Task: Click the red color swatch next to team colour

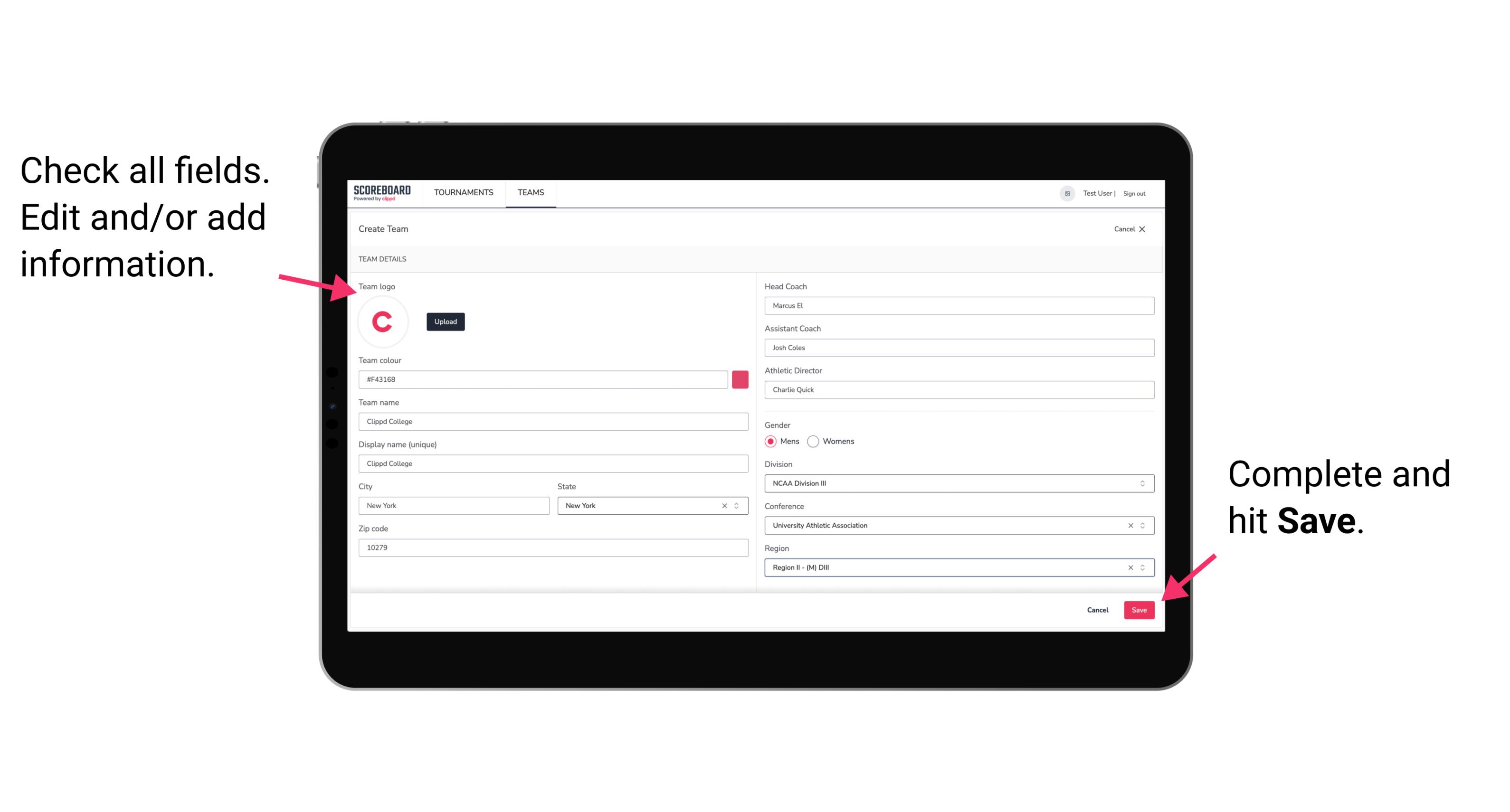Action: pos(740,379)
